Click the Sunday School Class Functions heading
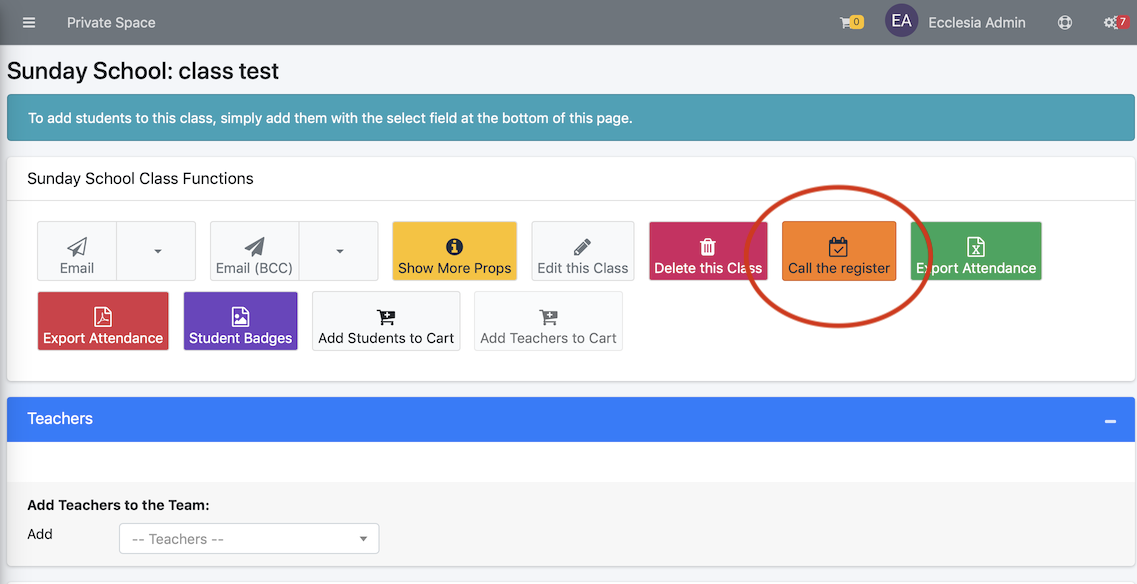This screenshot has width=1137, height=584. (x=140, y=178)
